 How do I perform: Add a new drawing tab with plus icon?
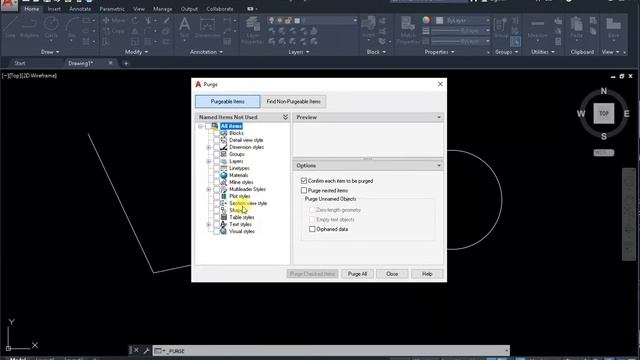click(x=126, y=63)
